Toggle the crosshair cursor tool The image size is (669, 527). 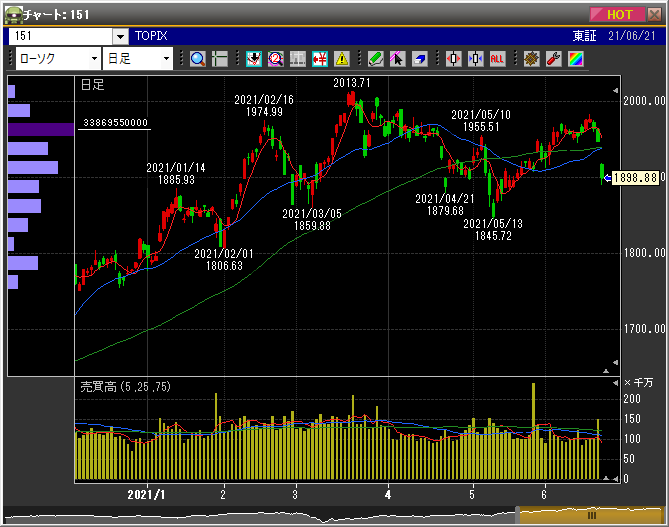pos(220,58)
